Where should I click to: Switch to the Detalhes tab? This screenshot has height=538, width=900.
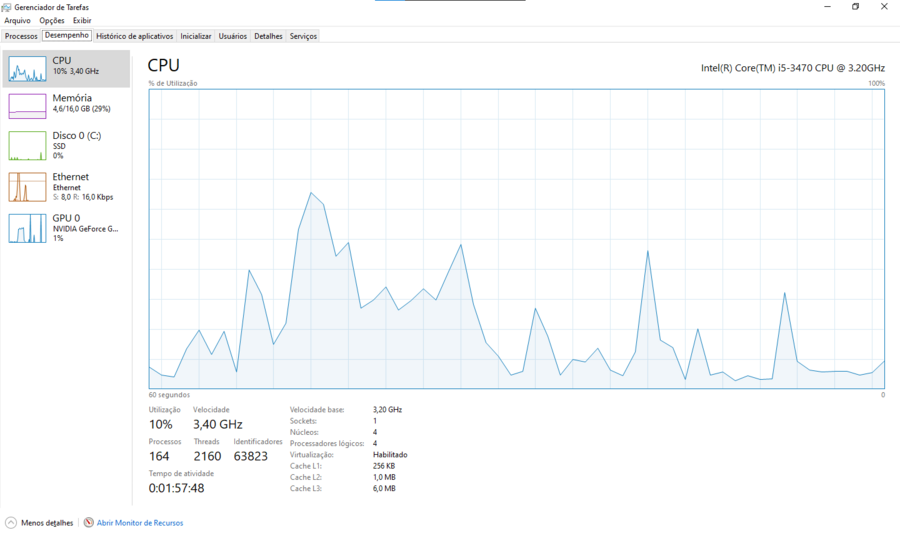coord(268,36)
